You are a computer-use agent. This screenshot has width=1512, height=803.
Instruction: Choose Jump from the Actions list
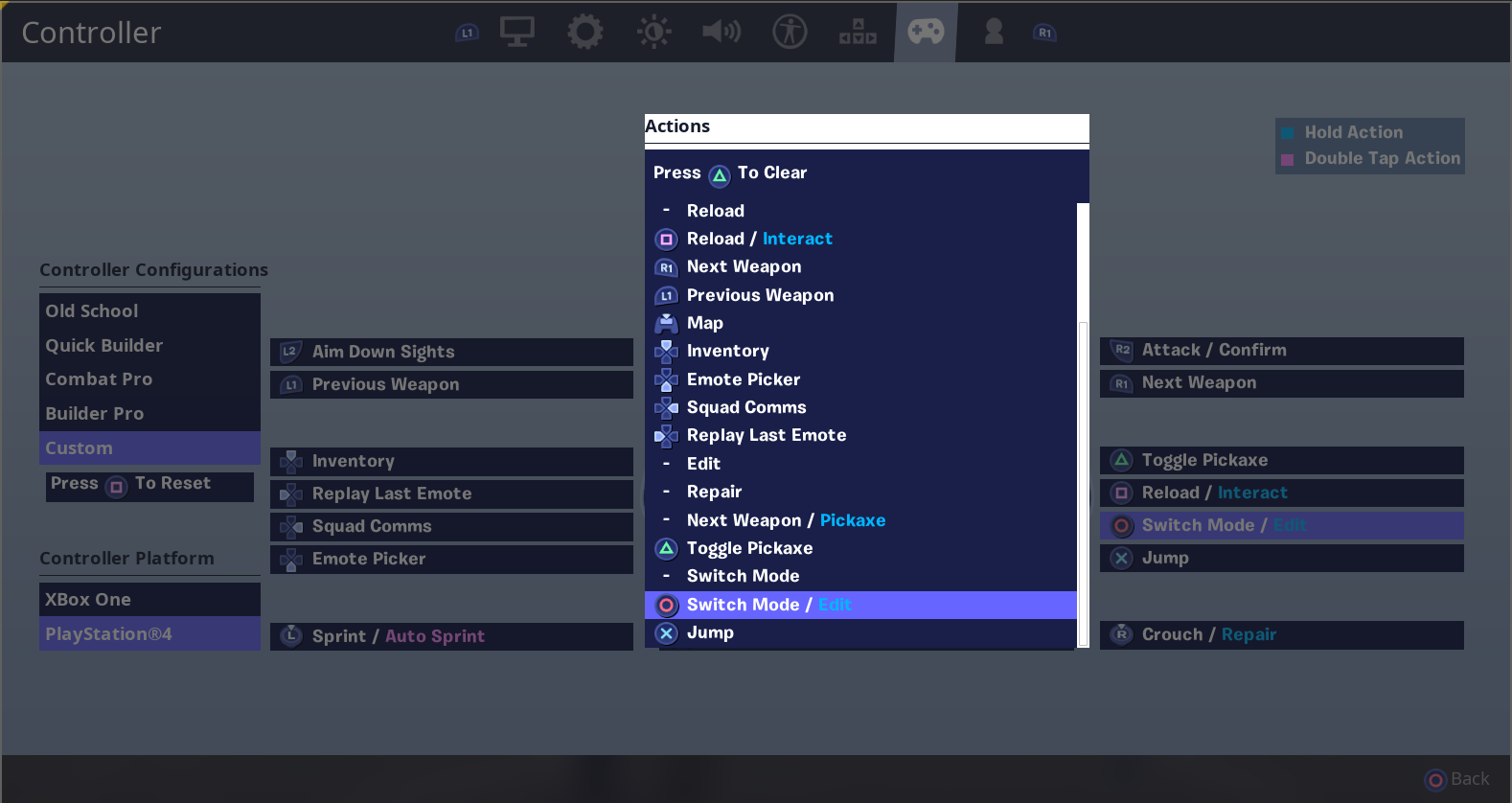point(710,632)
